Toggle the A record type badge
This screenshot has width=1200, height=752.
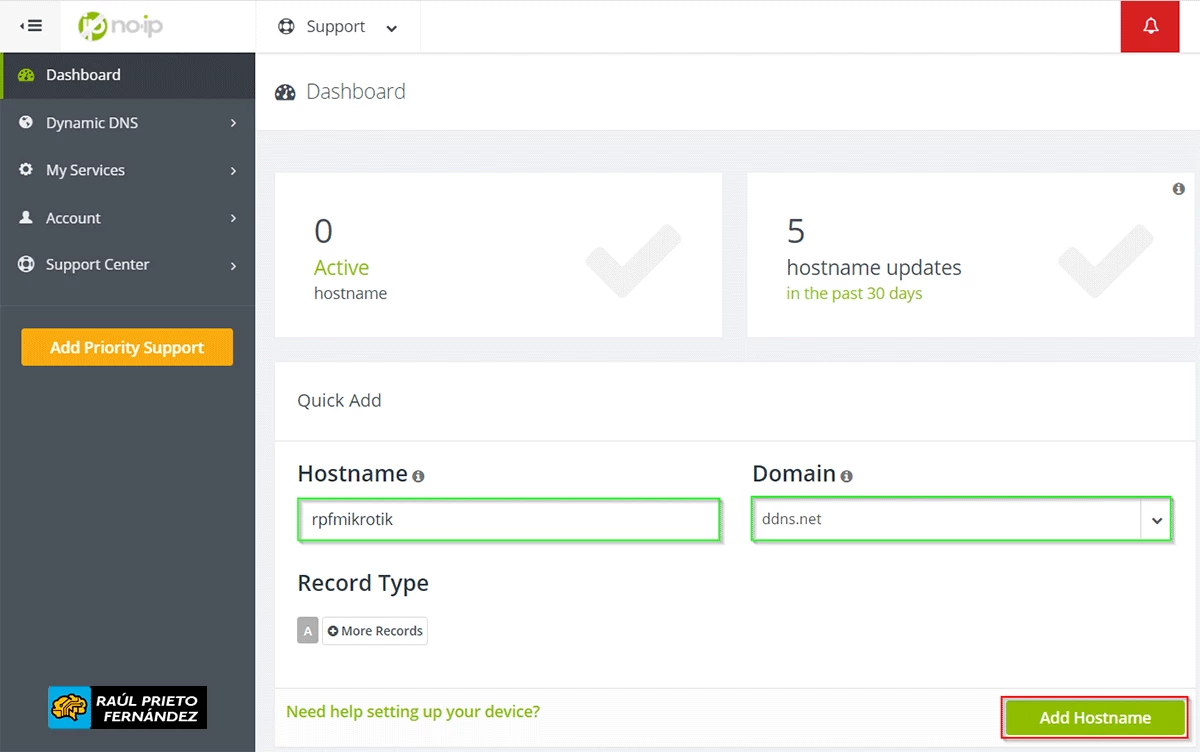click(x=308, y=631)
